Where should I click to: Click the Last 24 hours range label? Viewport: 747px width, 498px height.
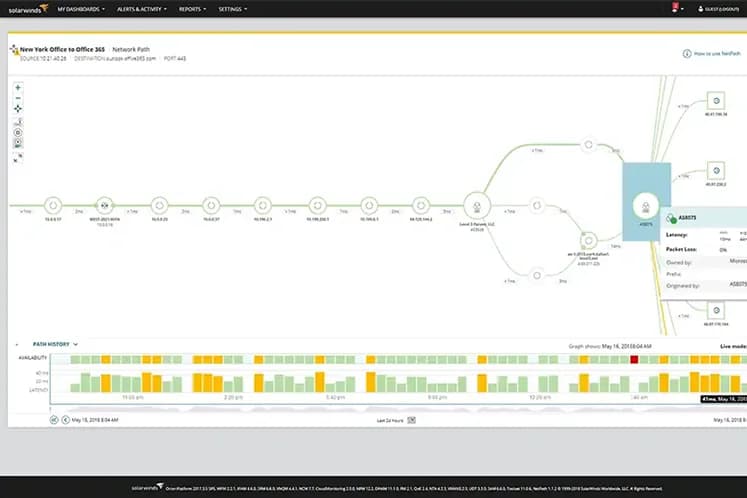(x=390, y=420)
